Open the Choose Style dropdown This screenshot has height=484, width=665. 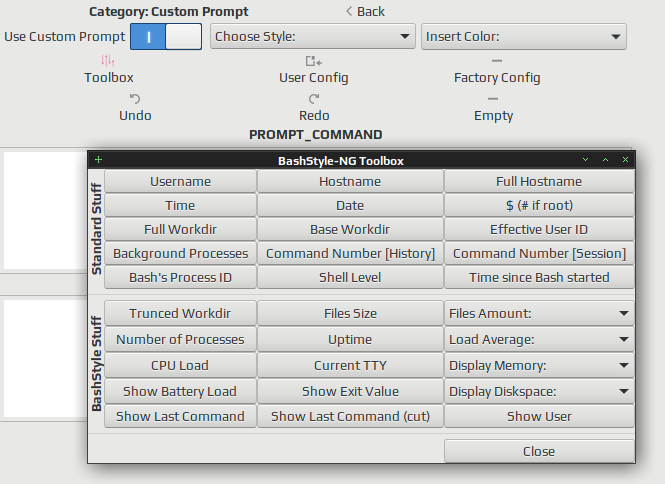pyautogui.click(x=313, y=36)
